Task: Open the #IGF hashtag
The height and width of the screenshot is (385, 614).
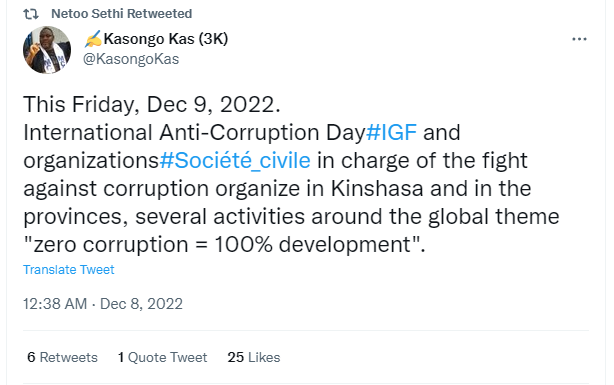Action: pyautogui.click(x=391, y=132)
